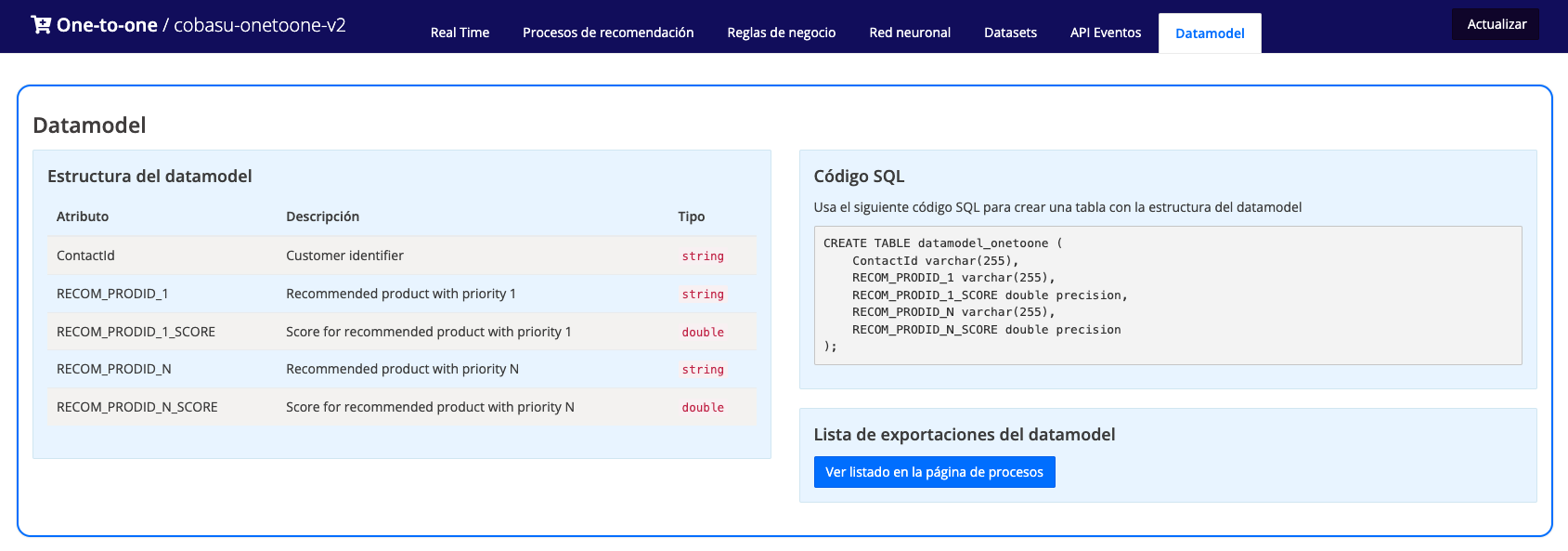Image resolution: width=1568 pixels, height=551 pixels.
Task: Open the API Eventos tab
Action: pyautogui.click(x=1106, y=33)
